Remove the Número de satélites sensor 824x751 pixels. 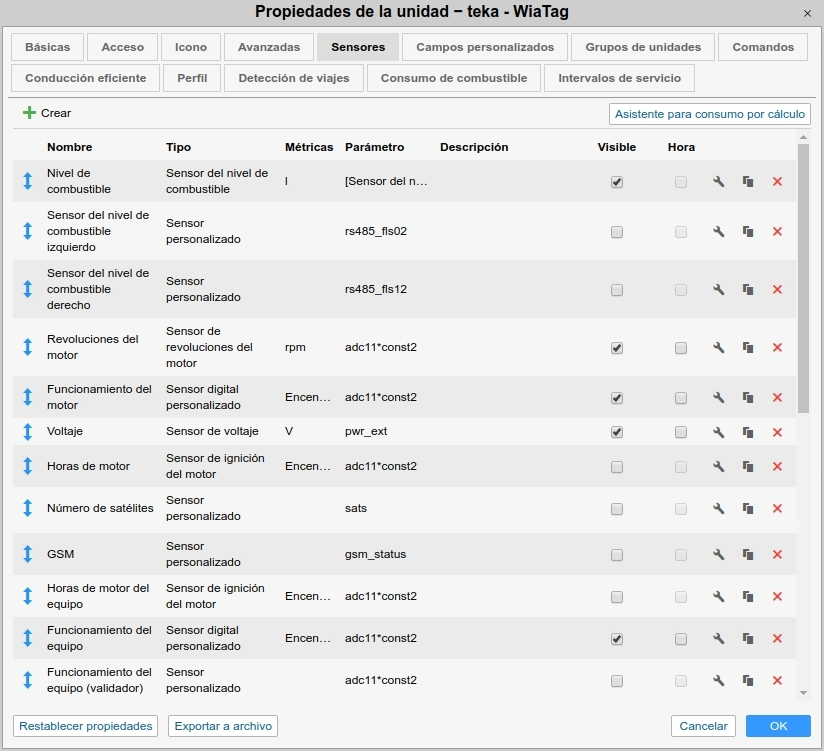tap(778, 508)
